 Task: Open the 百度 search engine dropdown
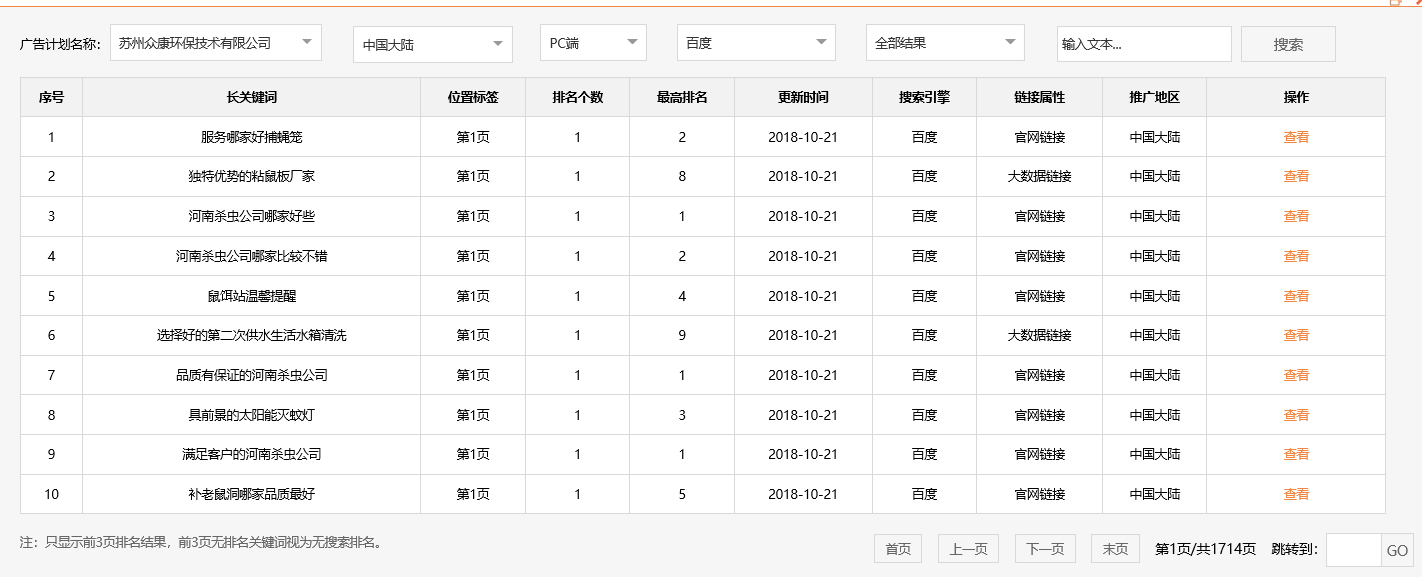point(756,43)
